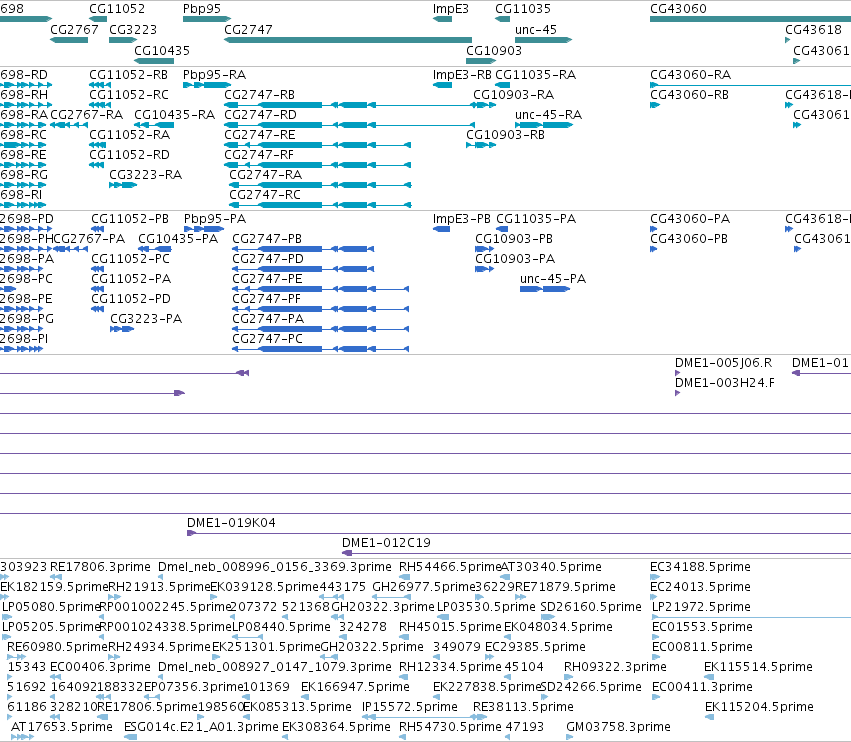The width and height of the screenshot is (851, 742).
Task: Select EST ESG014c.E21_A01.3prime
Action: [130, 737]
